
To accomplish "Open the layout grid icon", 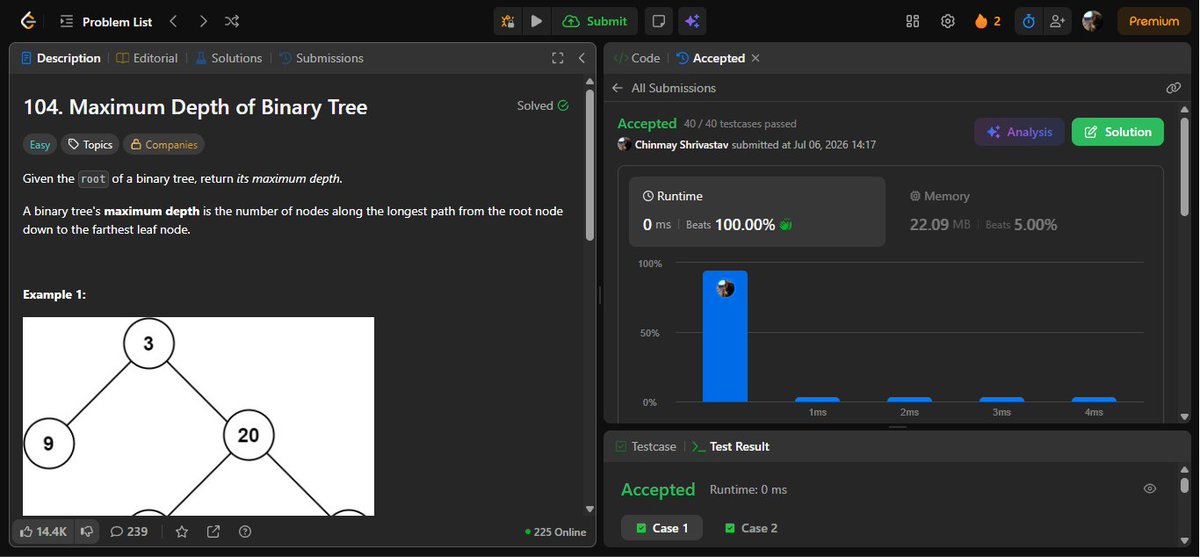I will pos(912,21).
